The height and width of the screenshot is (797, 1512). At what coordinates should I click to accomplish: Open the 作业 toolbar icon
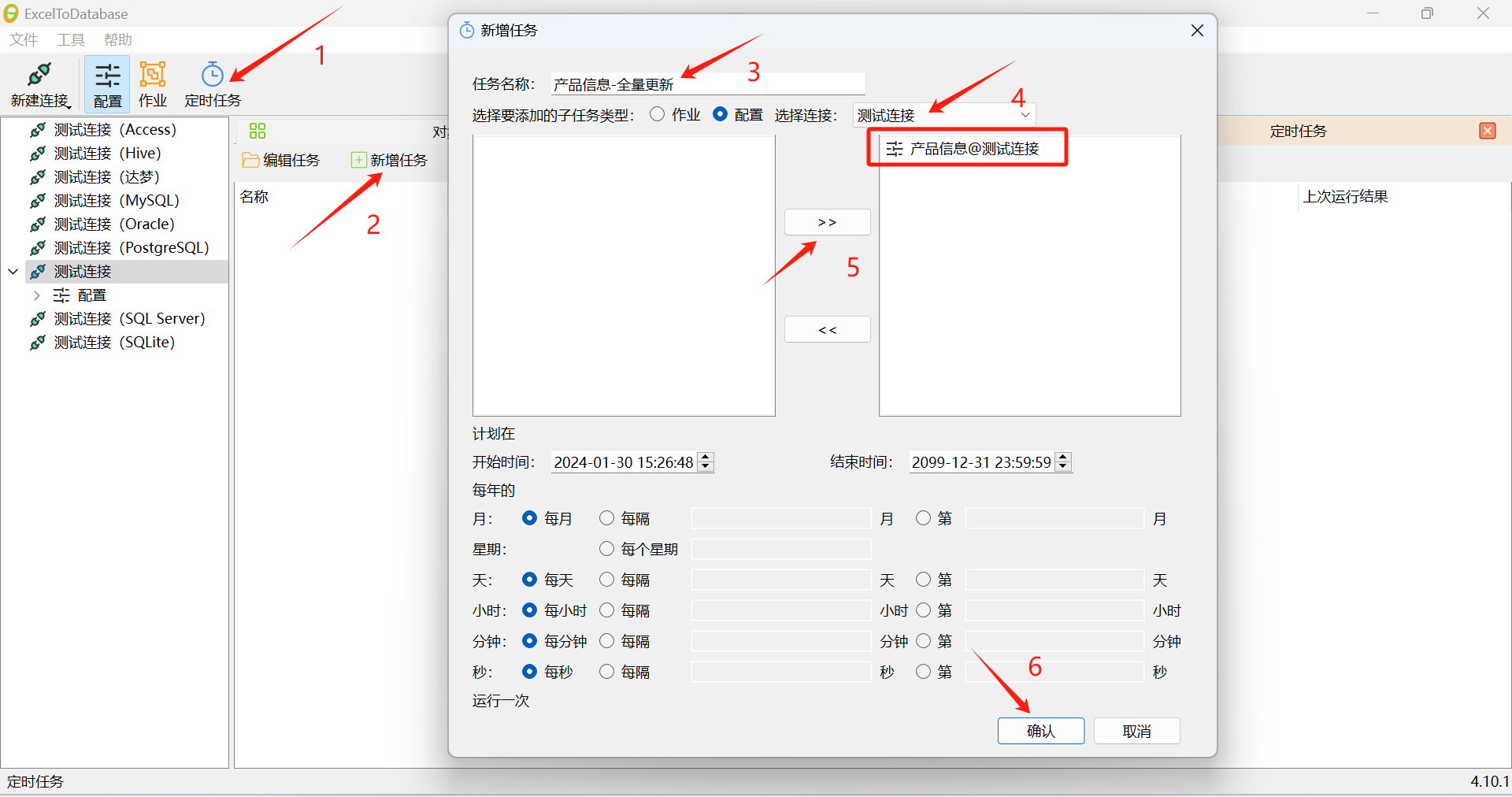[152, 74]
